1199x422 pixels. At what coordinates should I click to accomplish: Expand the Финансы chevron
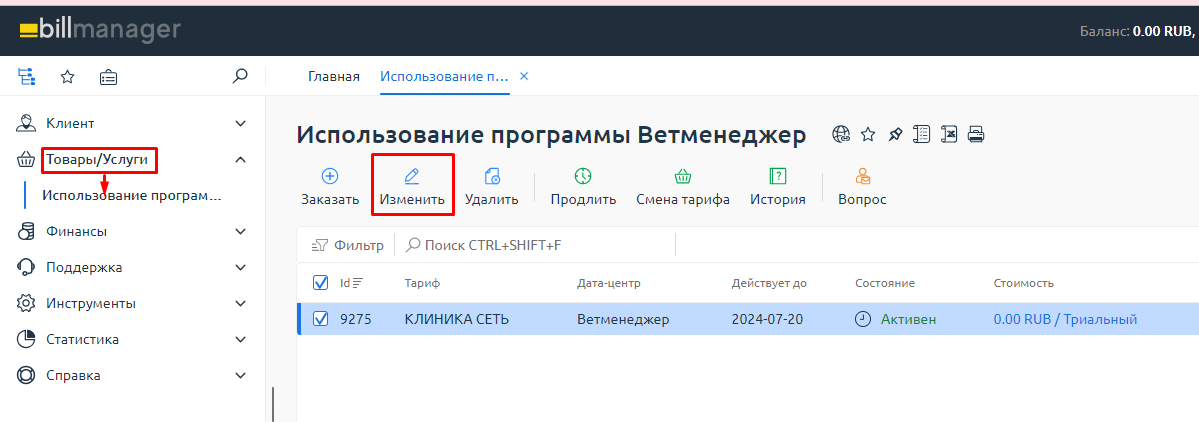(241, 231)
